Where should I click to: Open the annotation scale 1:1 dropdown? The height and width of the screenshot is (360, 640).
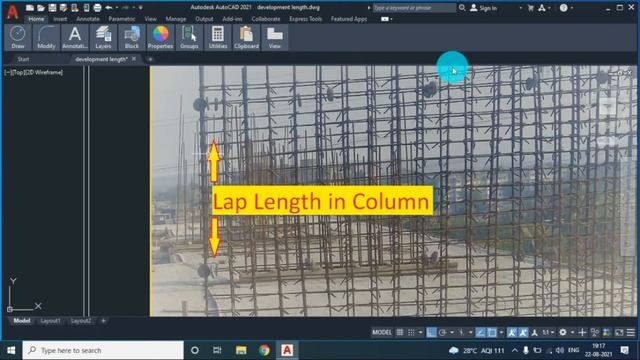coord(548,332)
